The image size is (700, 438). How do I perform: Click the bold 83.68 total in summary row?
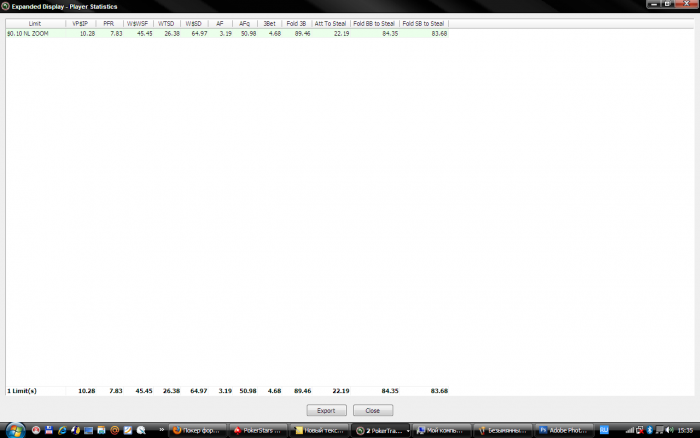click(x=439, y=391)
